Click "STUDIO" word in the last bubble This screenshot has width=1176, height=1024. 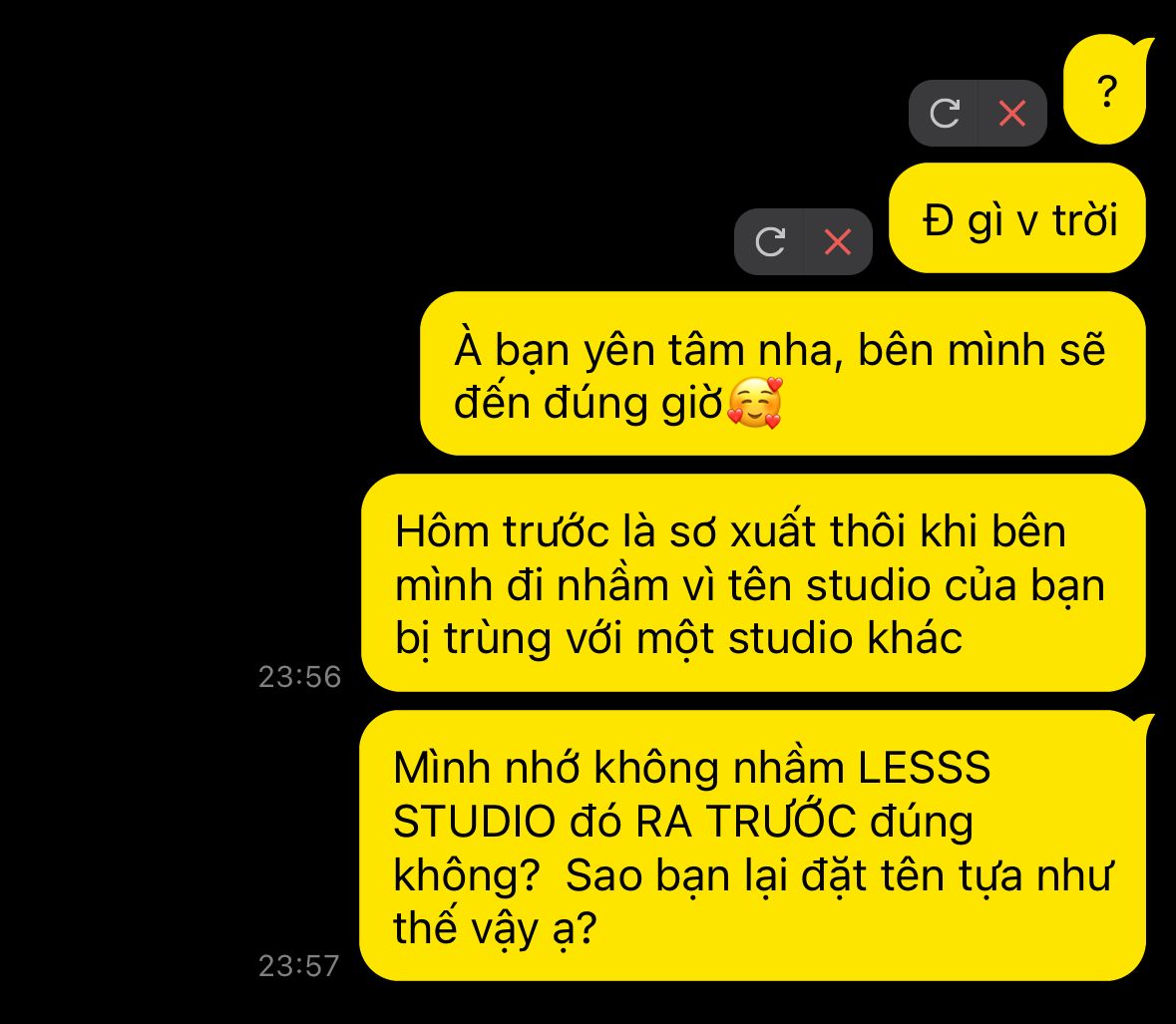click(474, 822)
